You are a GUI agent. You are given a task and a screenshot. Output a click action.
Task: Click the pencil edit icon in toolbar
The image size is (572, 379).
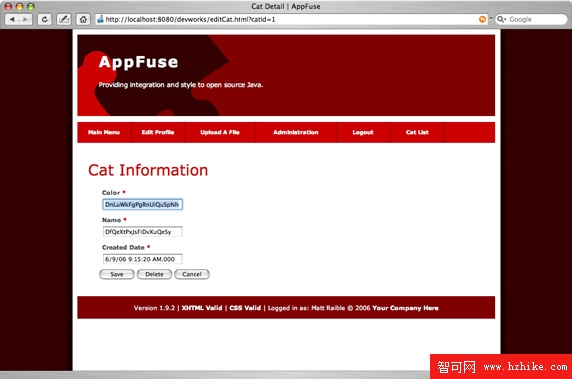[64, 19]
